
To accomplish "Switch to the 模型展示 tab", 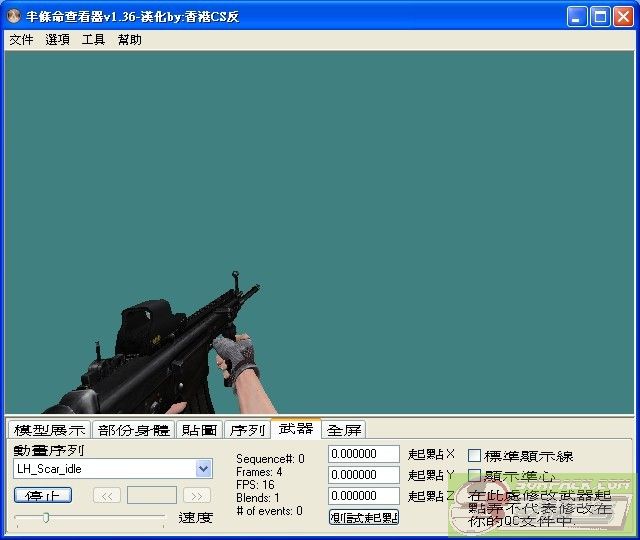I will pos(49,430).
